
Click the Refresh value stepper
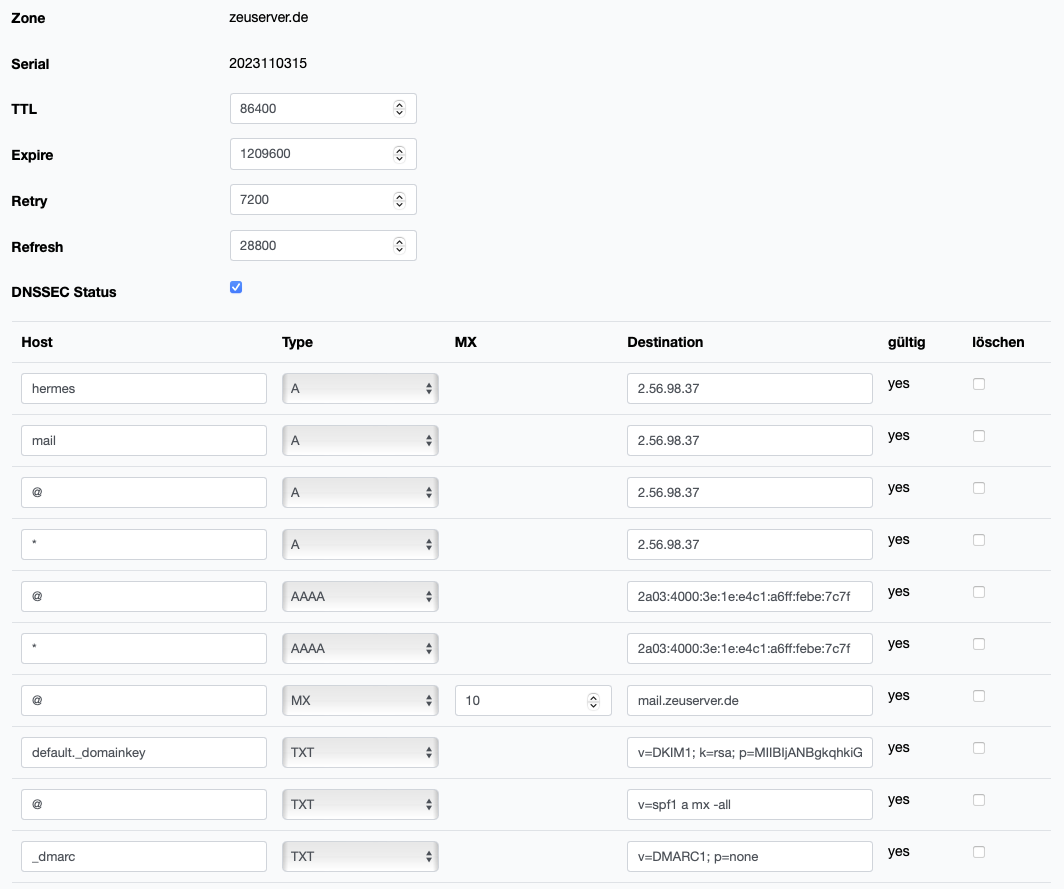pos(399,246)
